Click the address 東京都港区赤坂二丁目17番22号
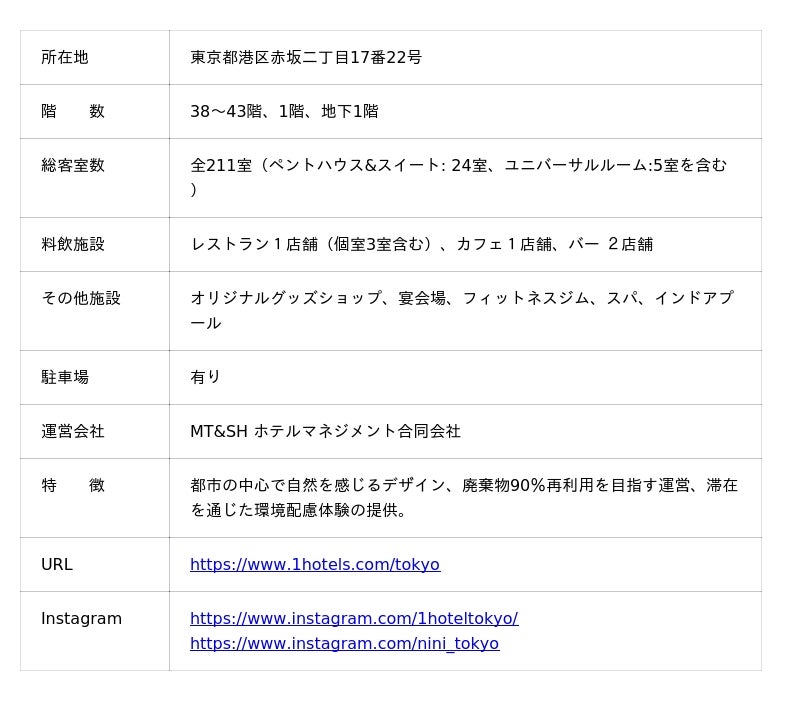The height and width of the screenshot is (701, 800). click(x=306, y=58)
